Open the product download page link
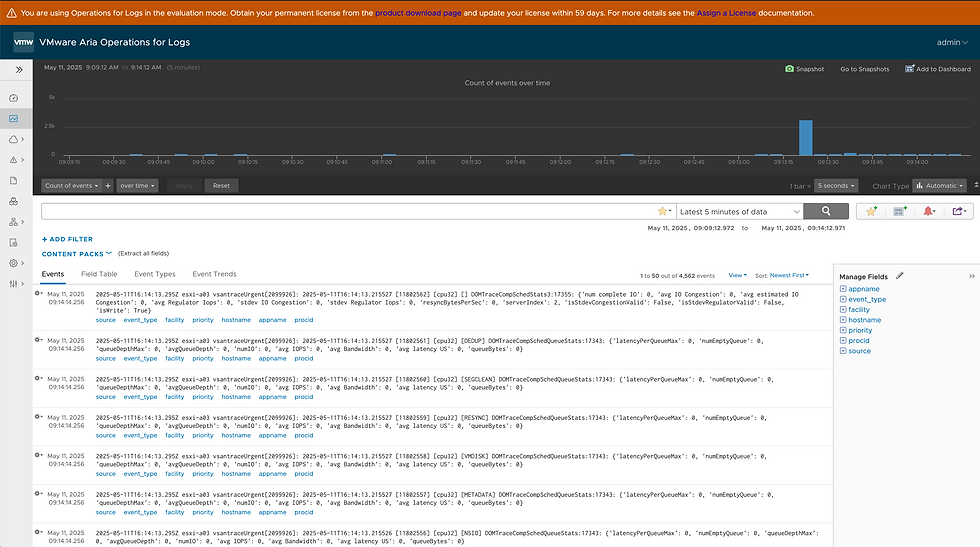The image size is (980, 547). pos(418,13)
